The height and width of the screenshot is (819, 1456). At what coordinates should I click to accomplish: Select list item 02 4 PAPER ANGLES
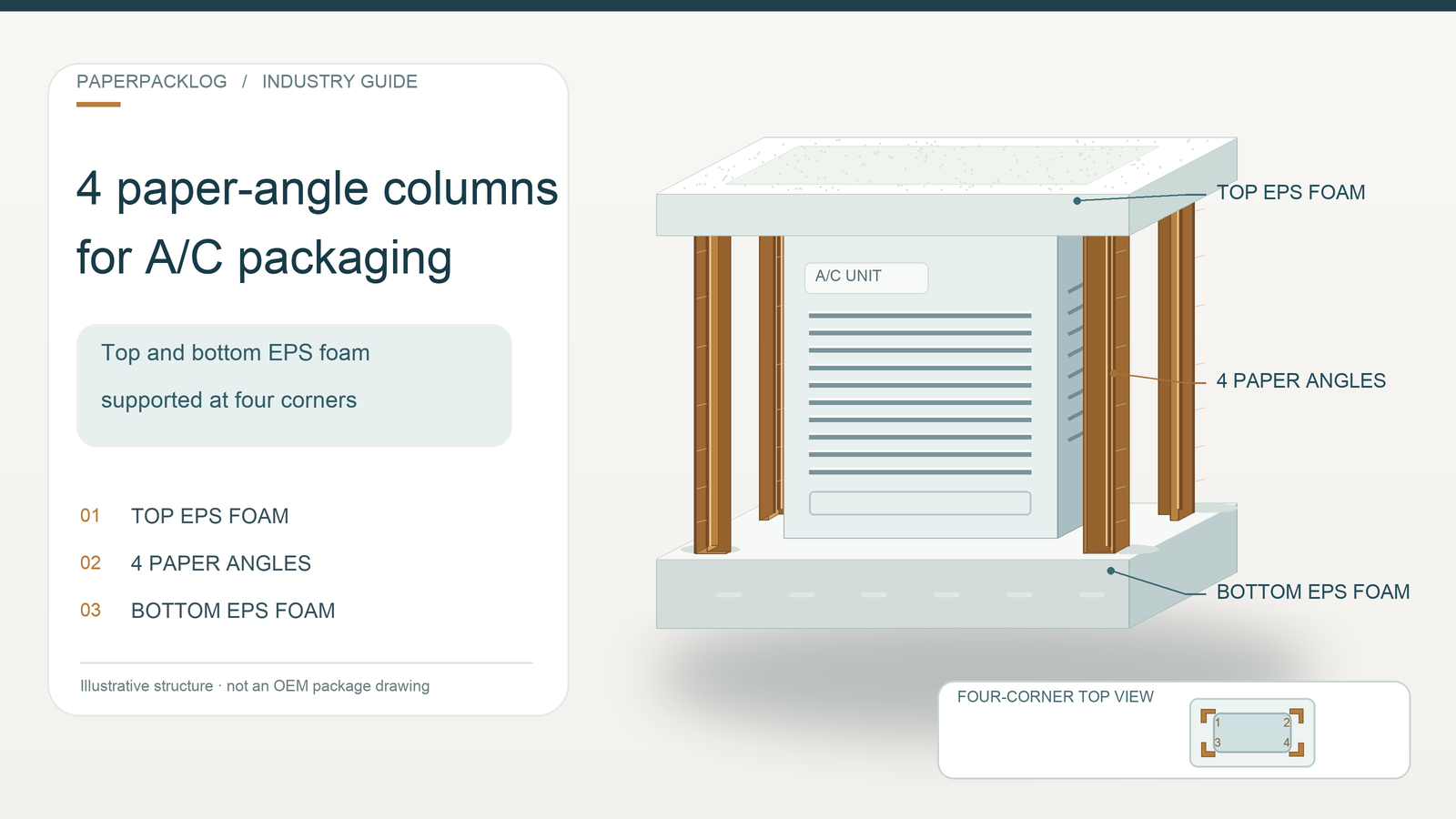tap(196, 563)
